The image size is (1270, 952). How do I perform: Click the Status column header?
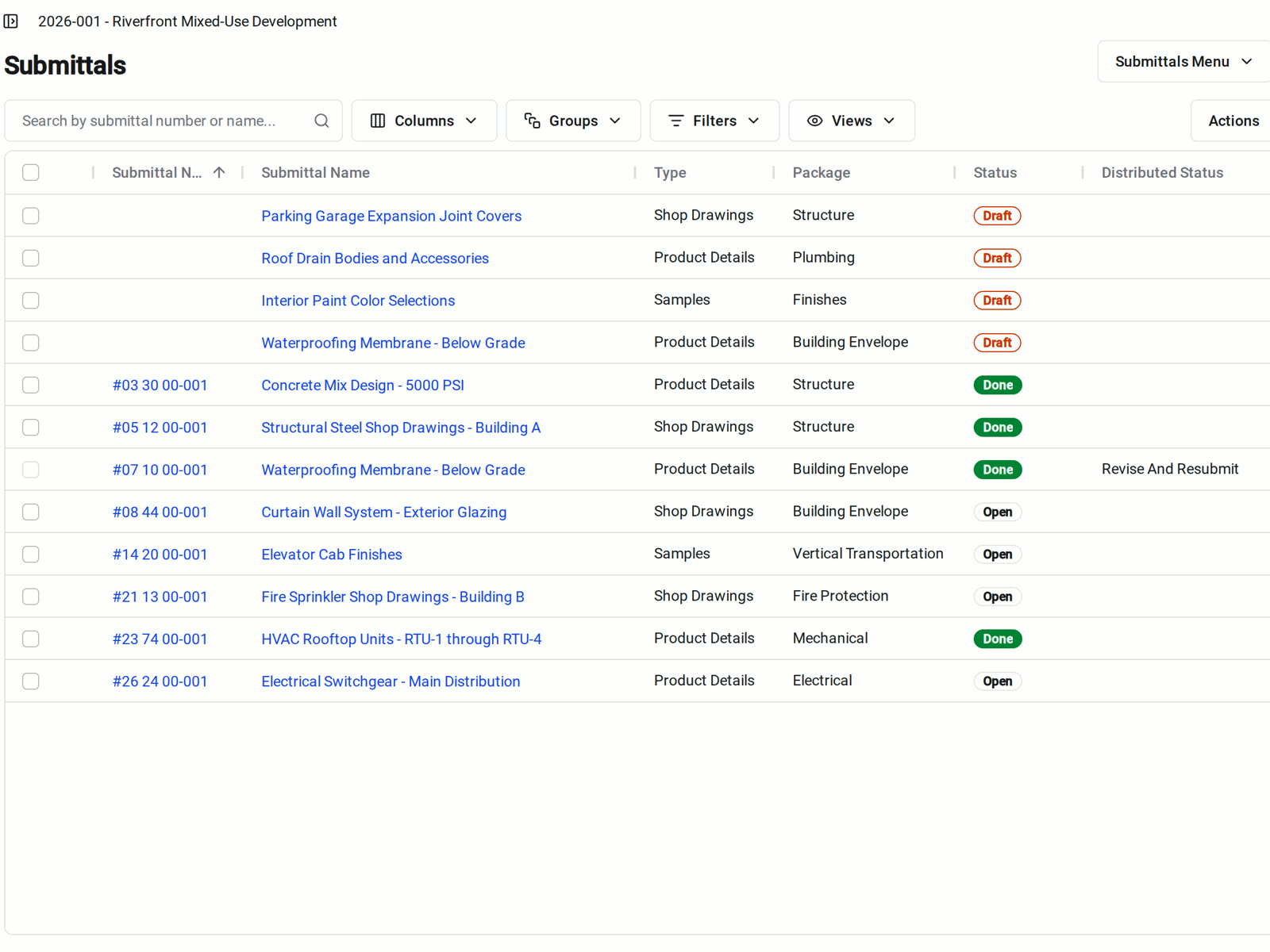coord(995,172)
